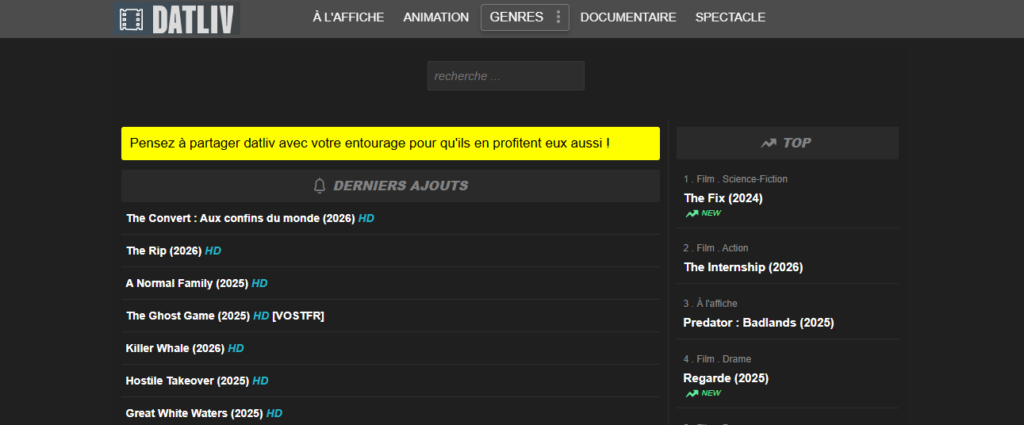Click the bell icon beside Derniers Ajouts
The width and height of the screenshot is (1024, 425).
point(320,185)
